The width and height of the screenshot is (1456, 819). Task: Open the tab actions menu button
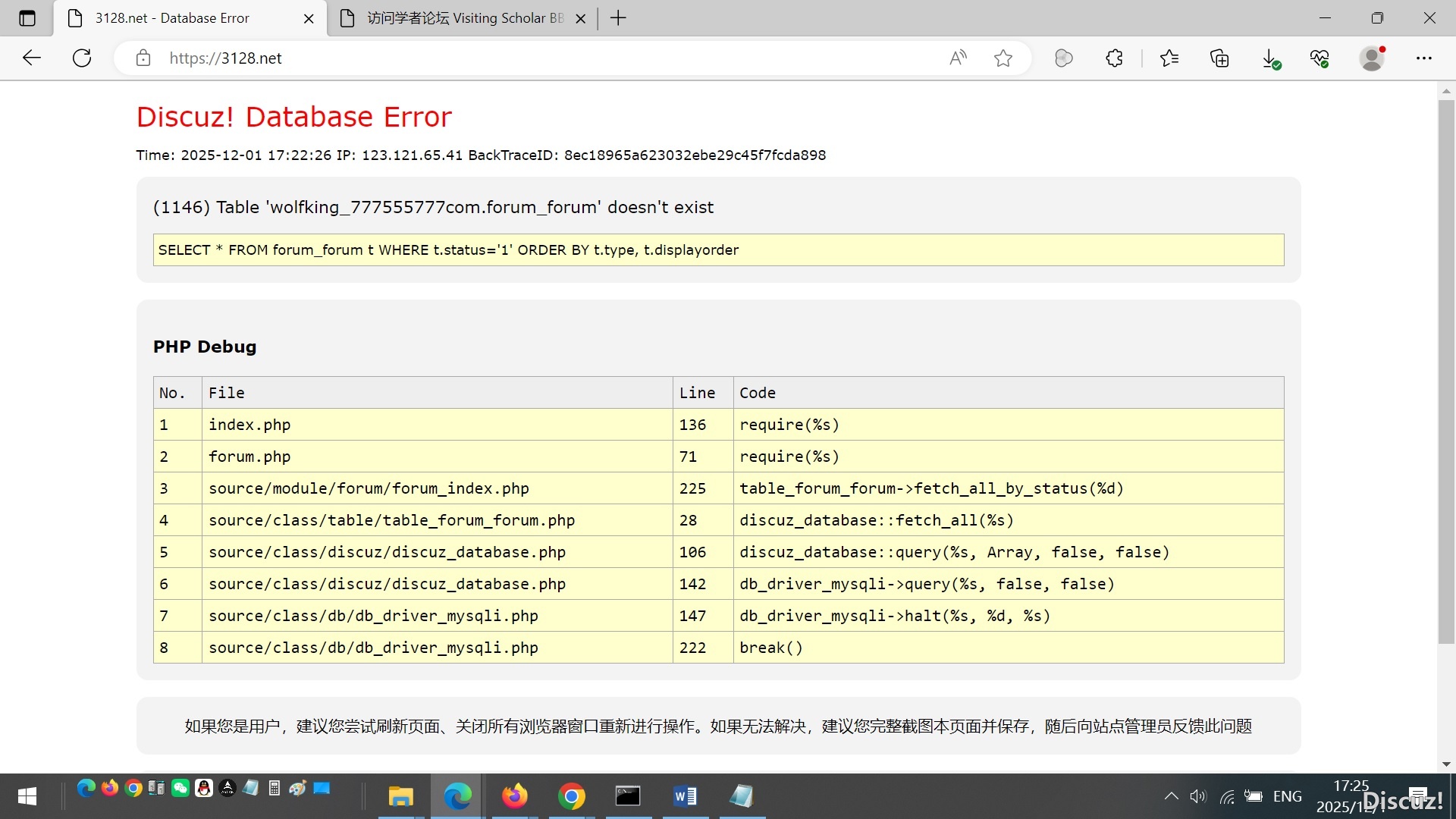(x=27, y=18)
